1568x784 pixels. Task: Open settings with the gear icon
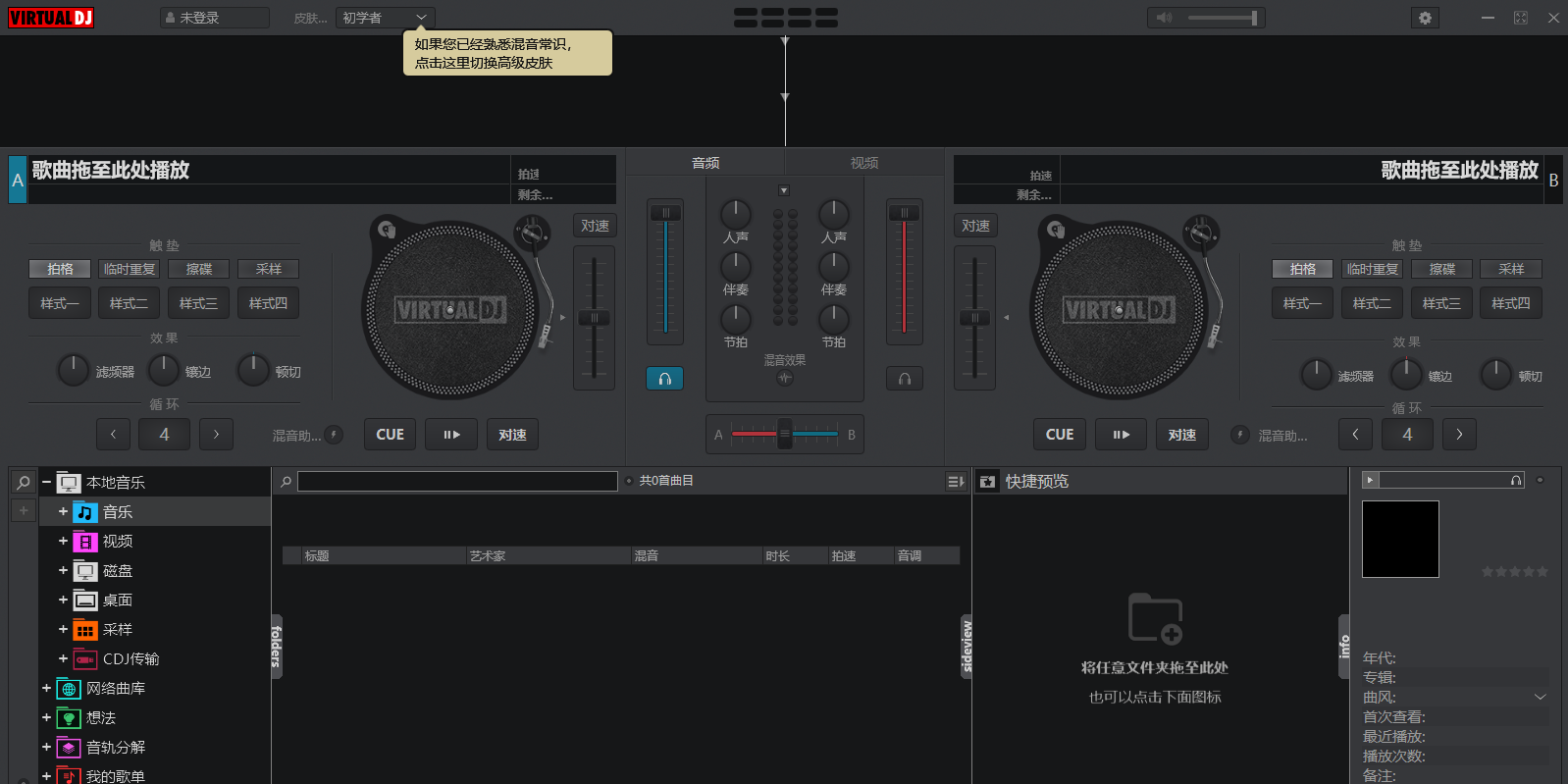1425,18
